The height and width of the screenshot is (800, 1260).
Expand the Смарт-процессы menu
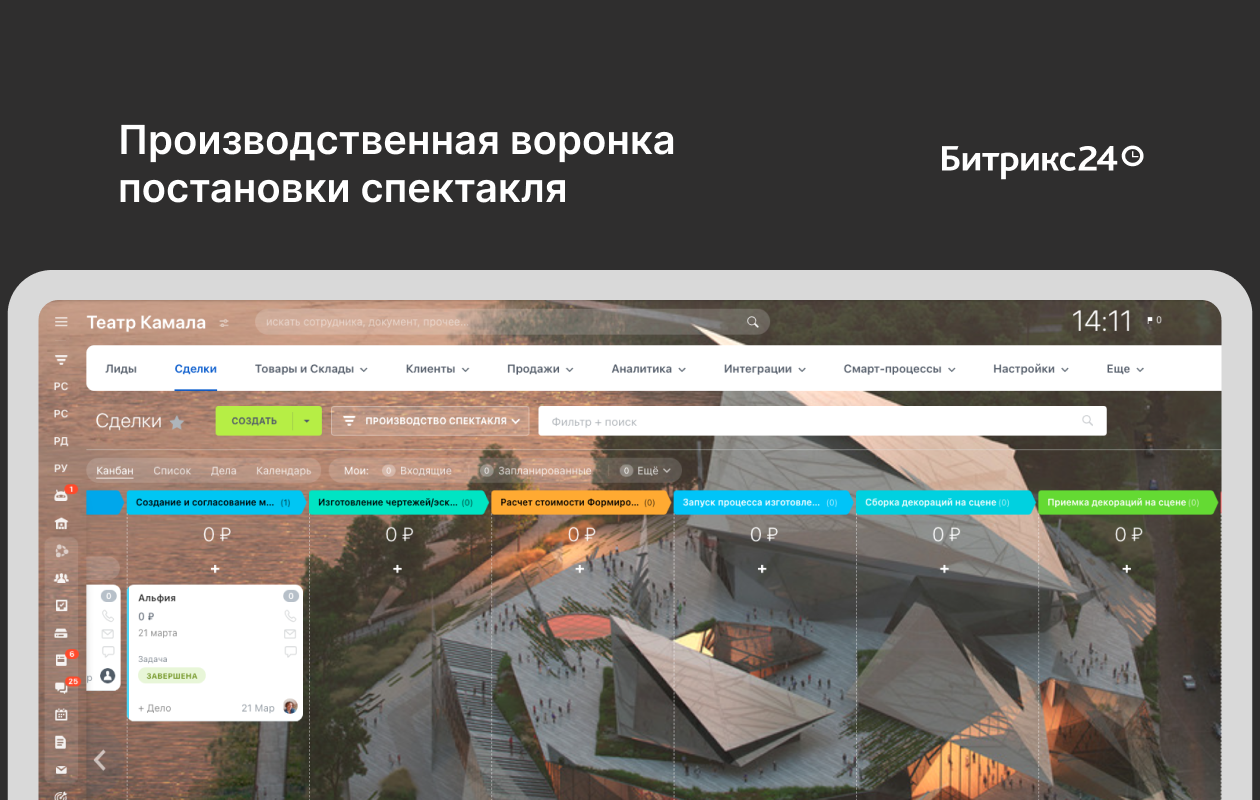coord(899,369)
